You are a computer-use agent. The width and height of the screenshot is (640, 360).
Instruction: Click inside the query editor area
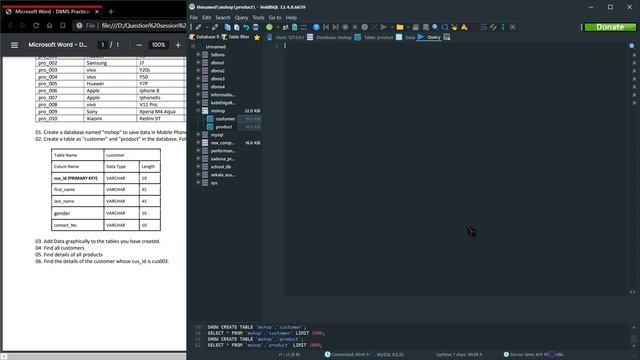tap(456, 169)
